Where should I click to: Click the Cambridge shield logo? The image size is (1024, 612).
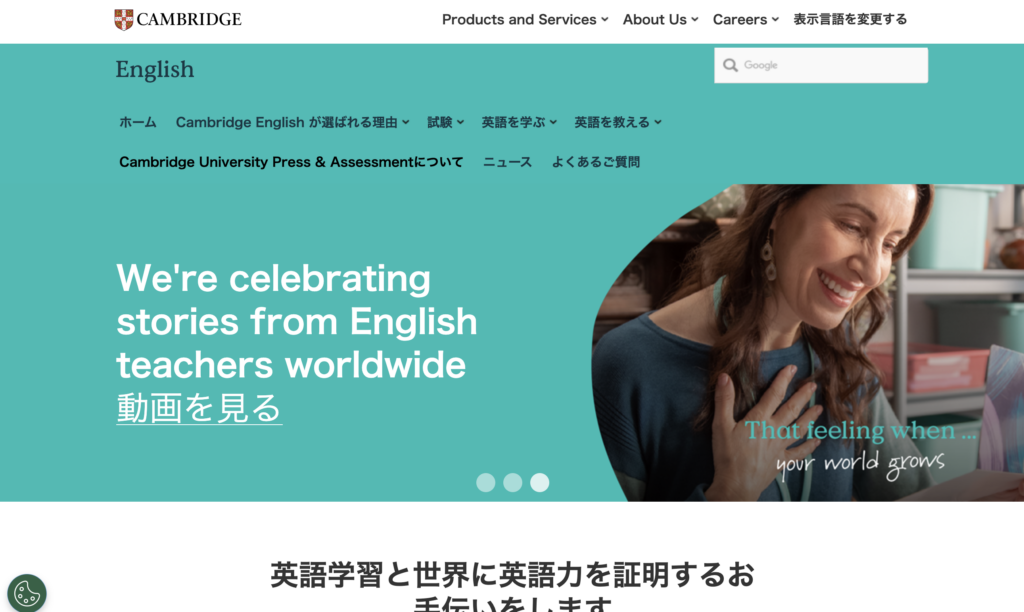pos(123,20)
